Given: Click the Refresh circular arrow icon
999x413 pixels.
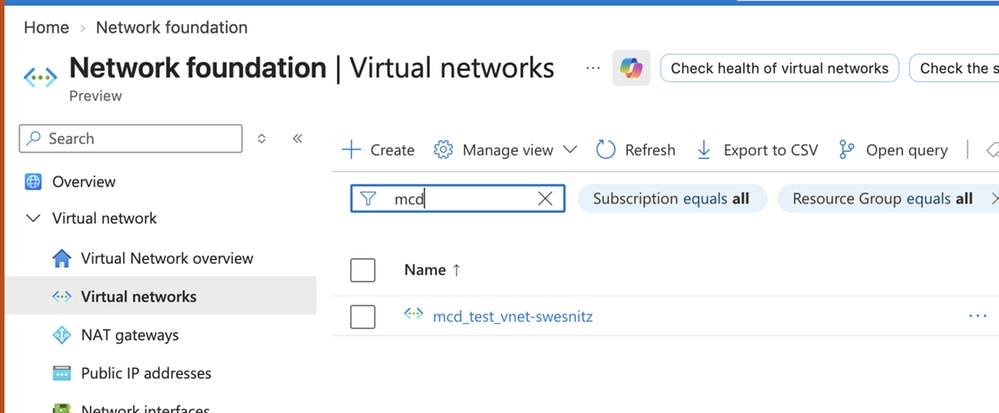Looking at the screenshot, I should point(605,150).
